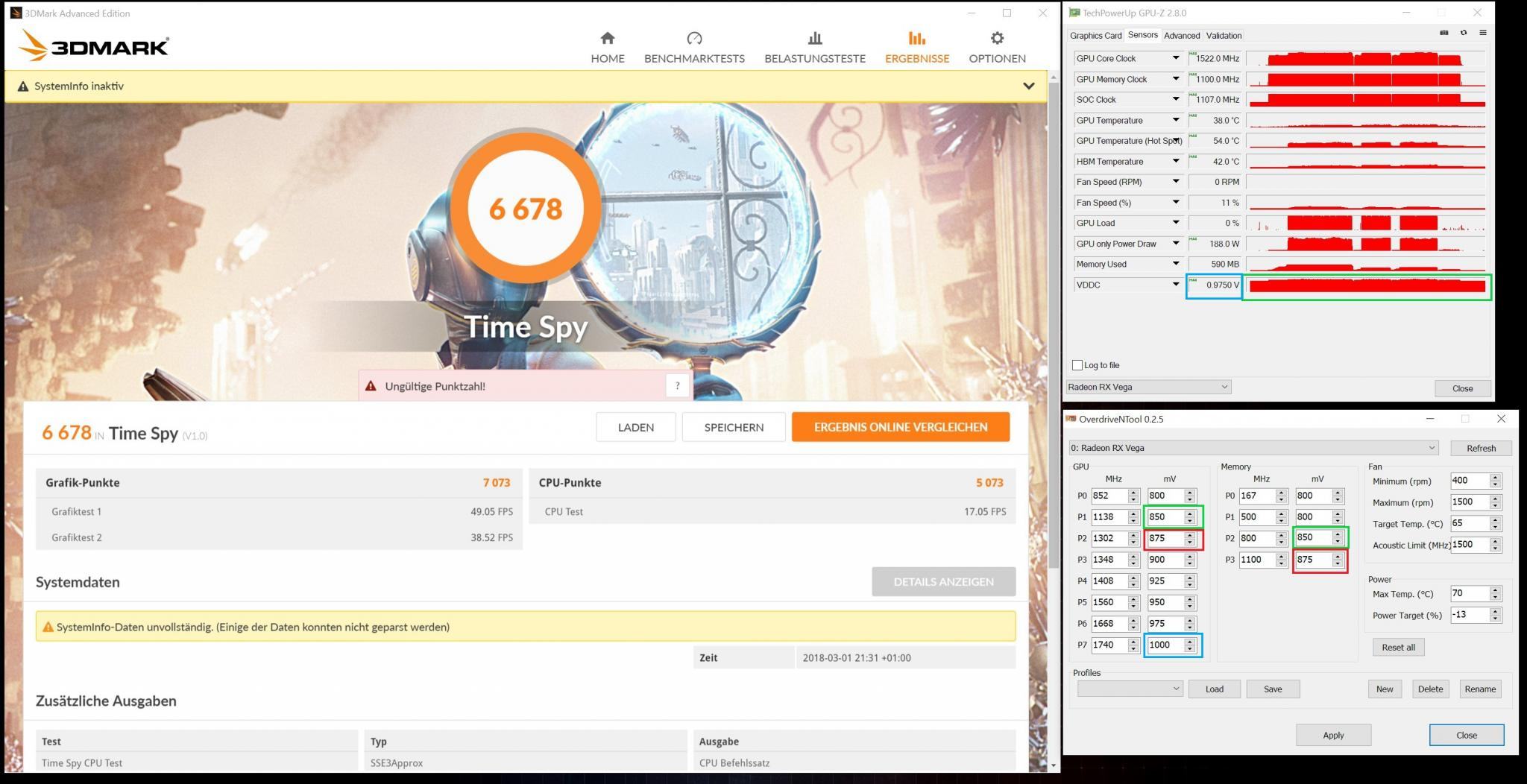1527x784 pixels.
Task: Click Reset all in OverdriveNTool
Action: [1398, 647]
